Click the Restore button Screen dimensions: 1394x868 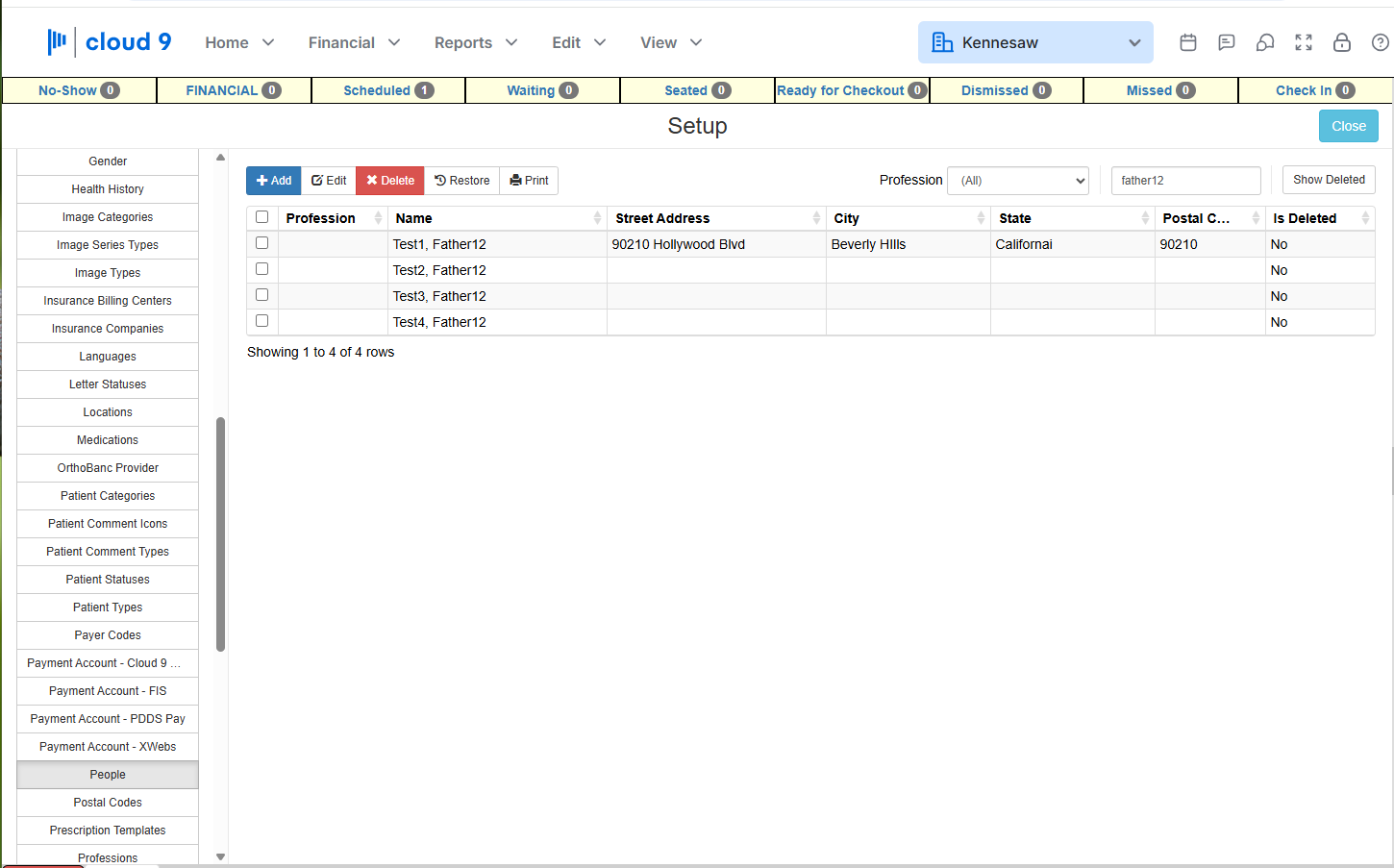pos(462,181)
